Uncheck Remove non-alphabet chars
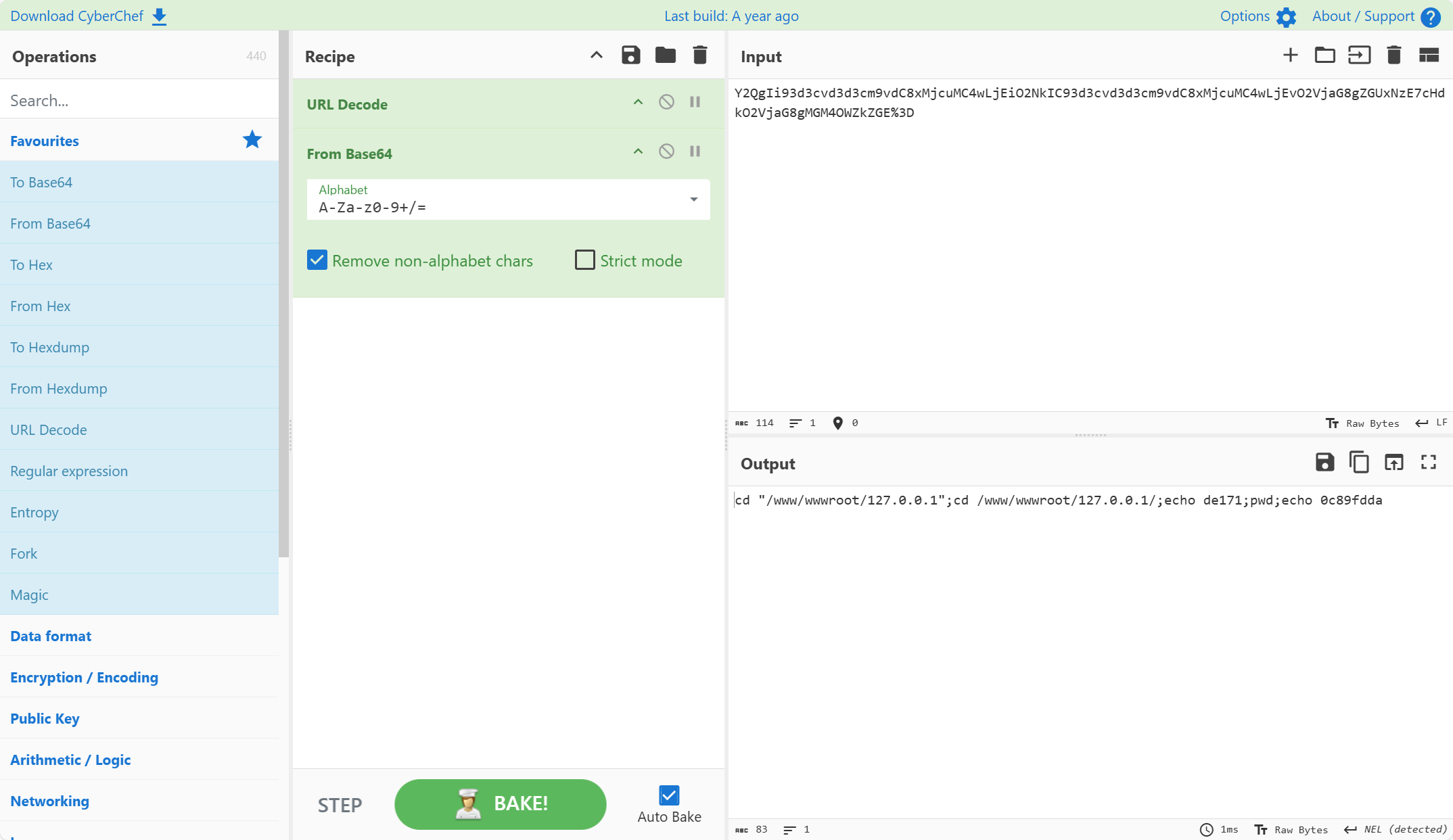The width and height of the screenshot is (1453, 840). click(317, 260)
